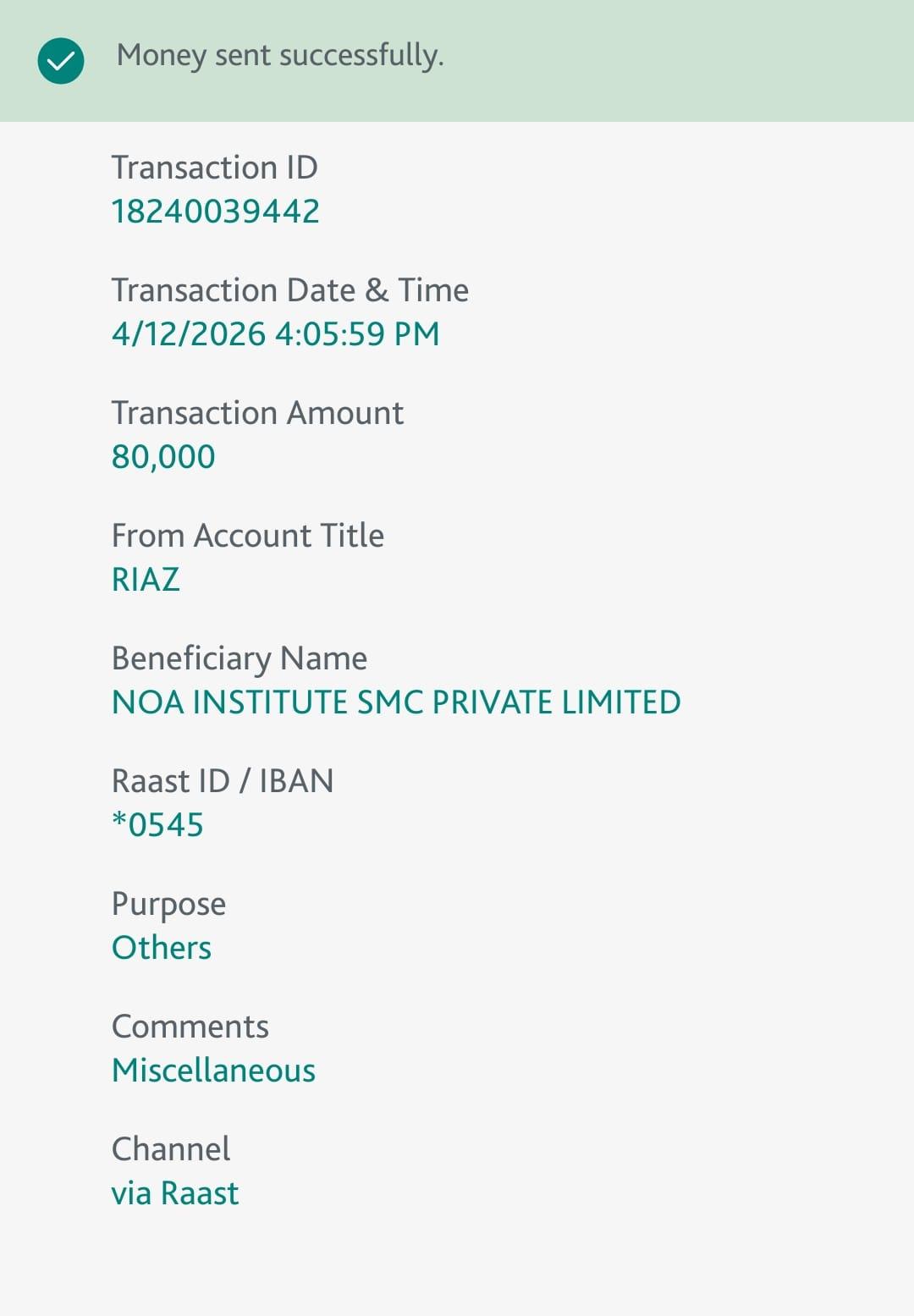Tap the "Money sent successfully." message
Image resolution: width=914 pixels, height=1316 pixels.
tap(280, 56)
